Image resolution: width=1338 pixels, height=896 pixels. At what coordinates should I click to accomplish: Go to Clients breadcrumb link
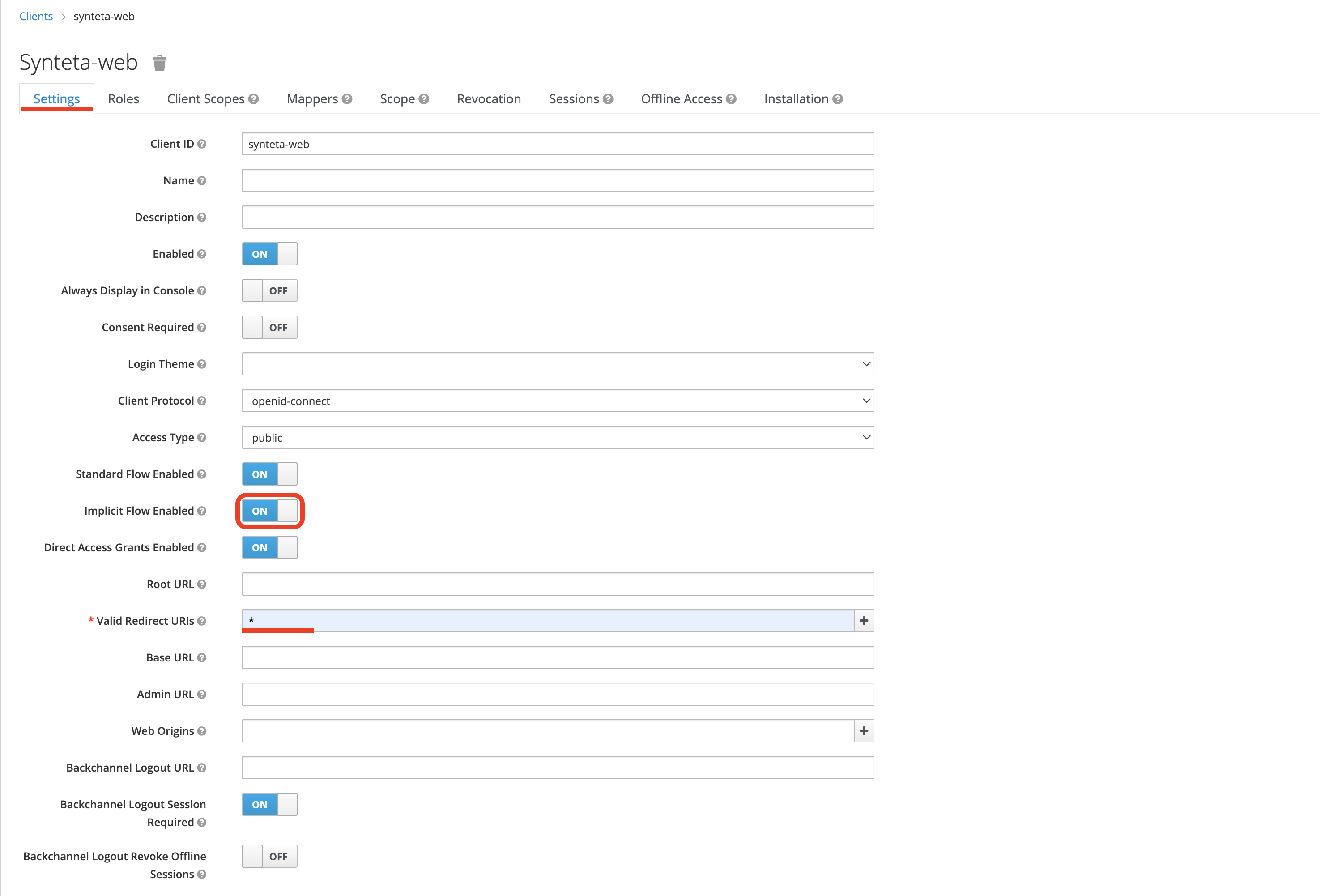36,16
